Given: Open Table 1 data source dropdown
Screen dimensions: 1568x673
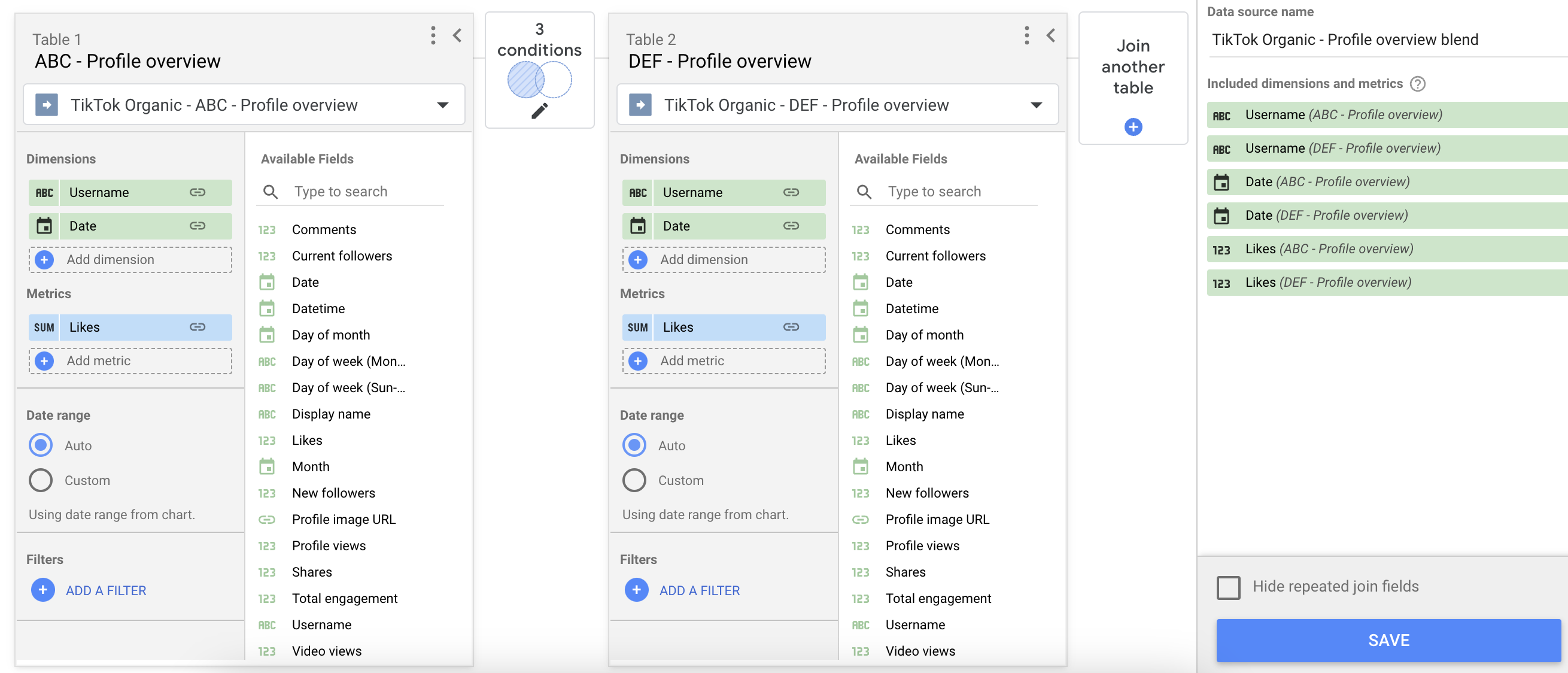Looking at the screenshot, I should pos(244,105).
